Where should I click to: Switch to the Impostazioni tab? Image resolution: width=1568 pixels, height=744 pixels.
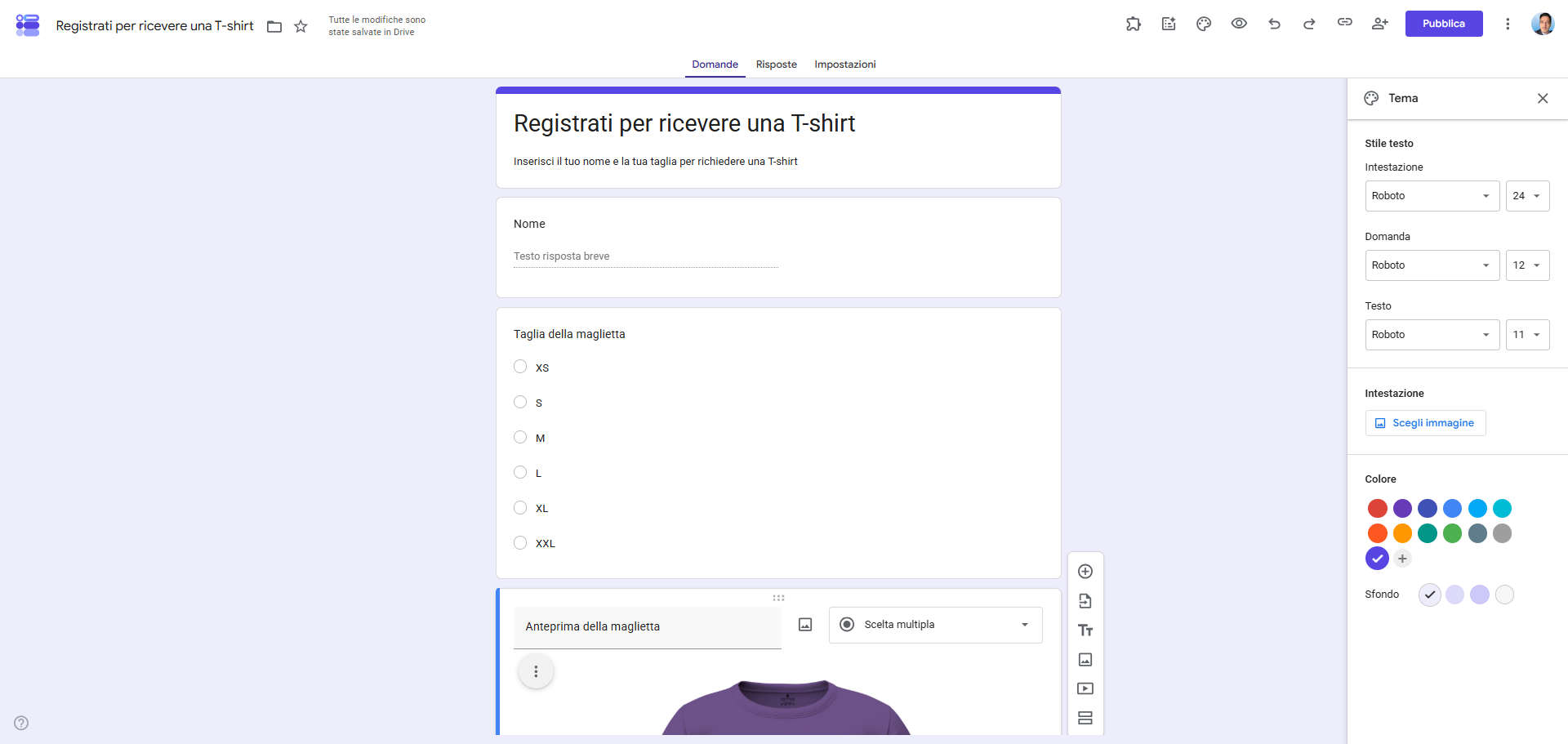[844, 65]
